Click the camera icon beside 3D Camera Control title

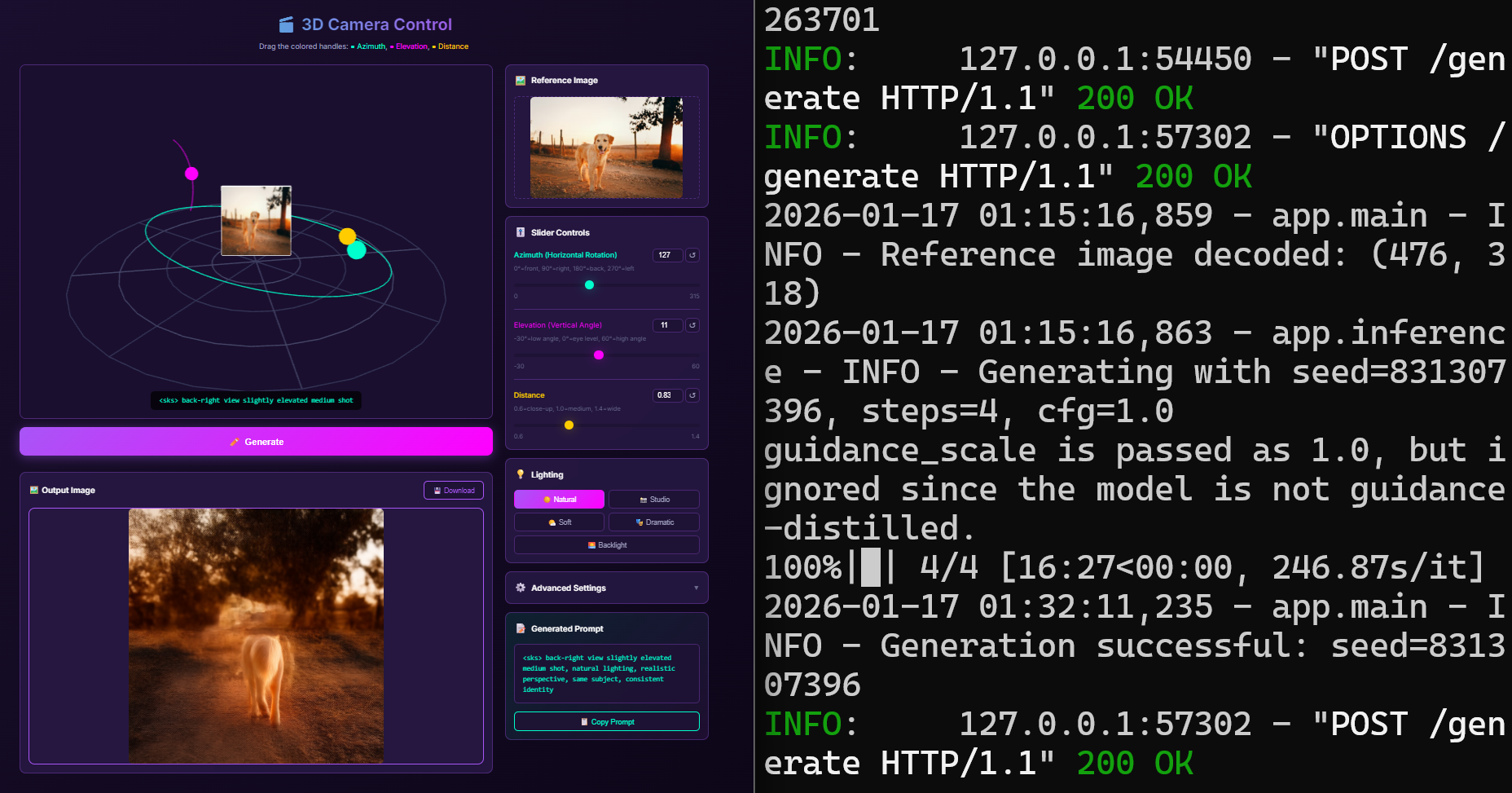[x=283, y=24]
